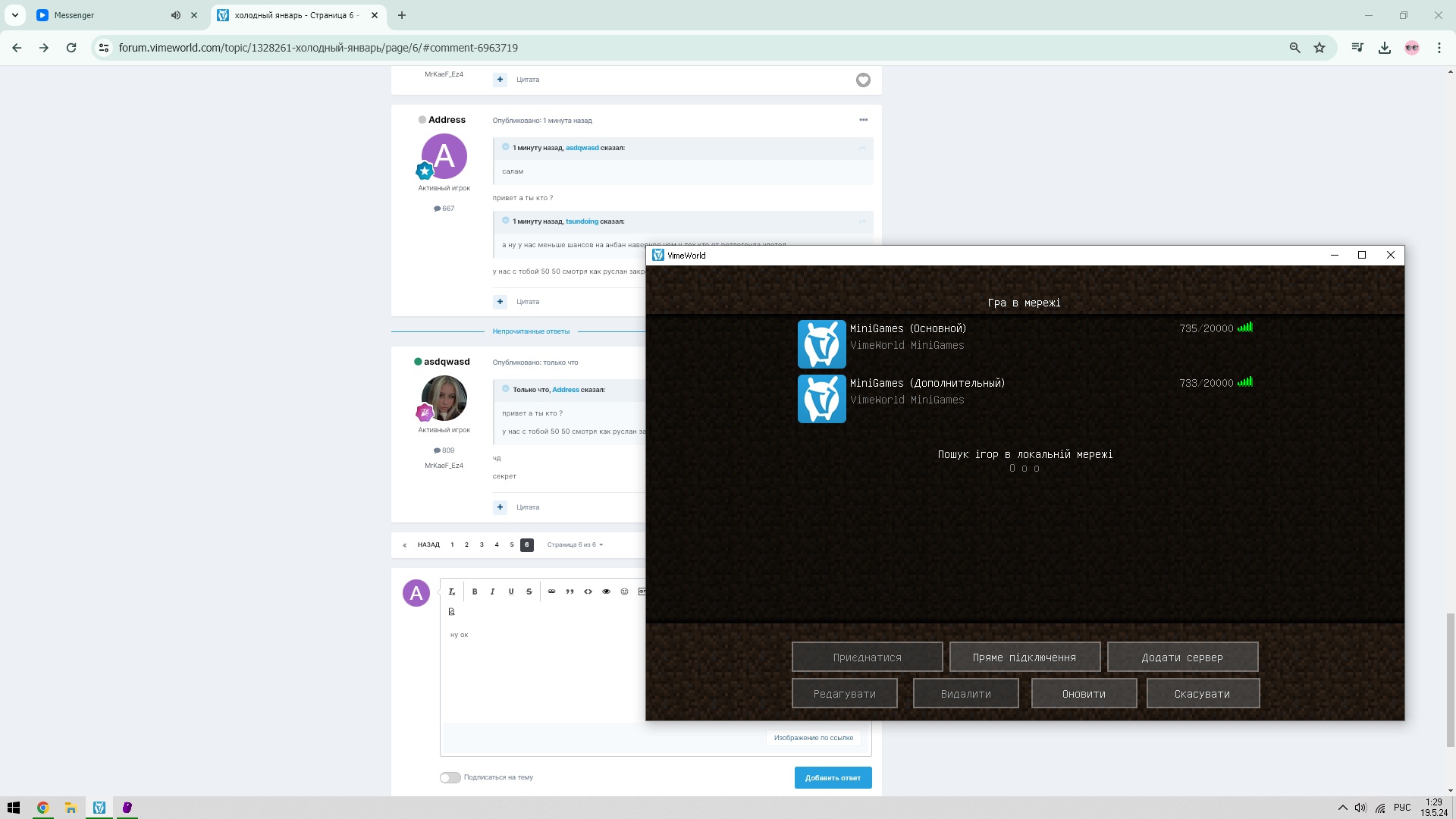Insert a quote block in editor
Image resolution: width=1456 pixels, height=819 pixels.
[570, 591]
